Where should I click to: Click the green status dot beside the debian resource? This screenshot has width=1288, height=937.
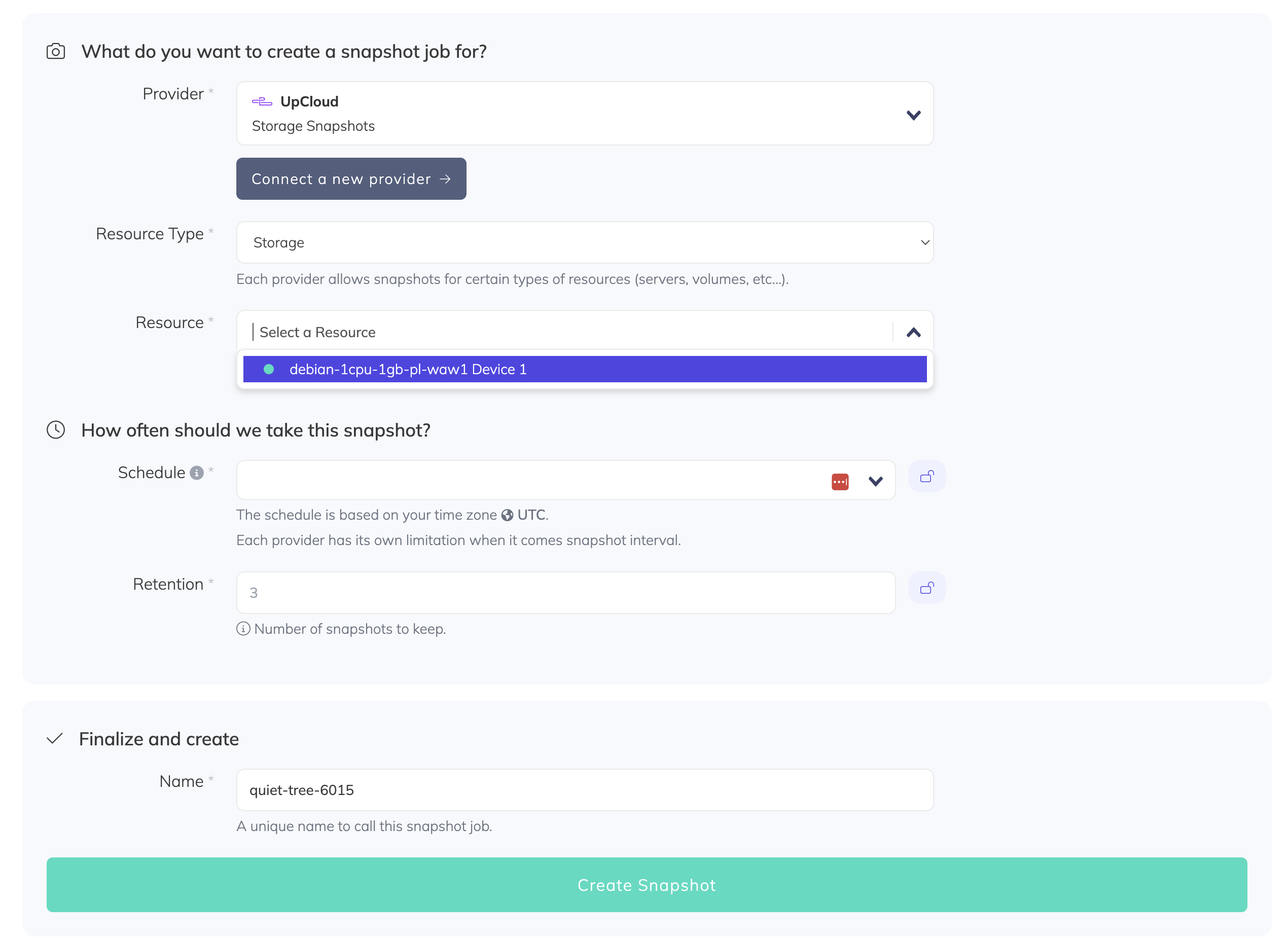coord(268,369)
